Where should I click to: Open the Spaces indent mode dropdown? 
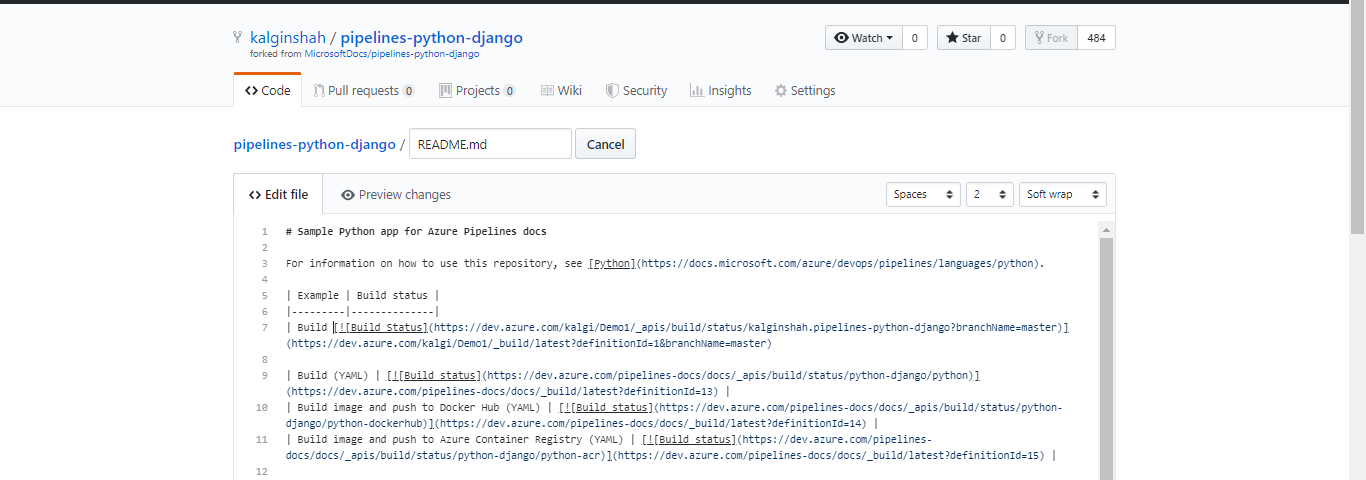[923, 194]
